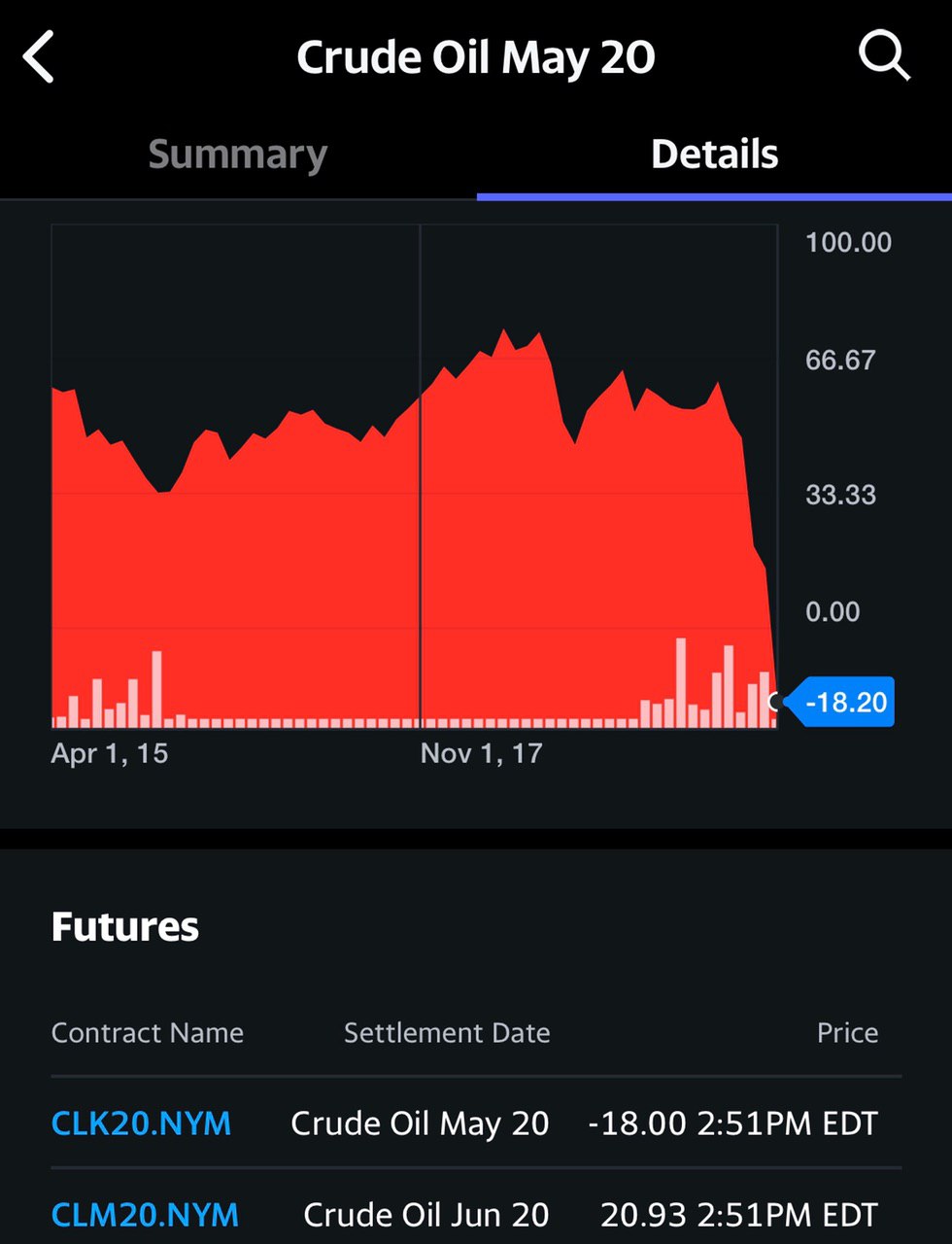
Task: Switch to the Summary tab
Action: click(238, 155)
